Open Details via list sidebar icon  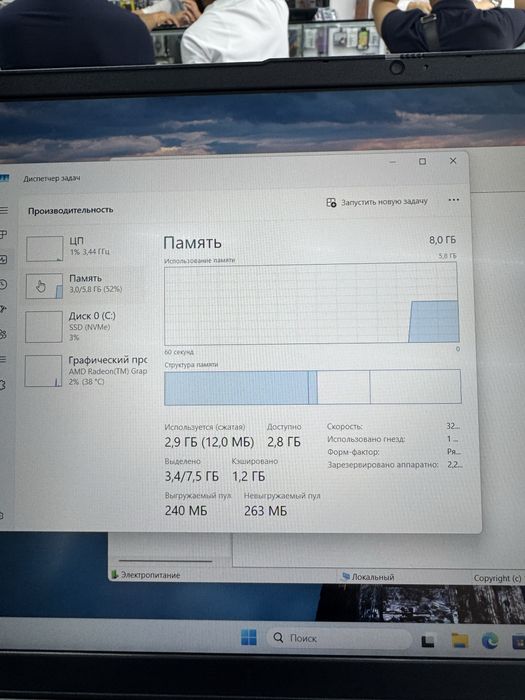[x=3, y=359]
